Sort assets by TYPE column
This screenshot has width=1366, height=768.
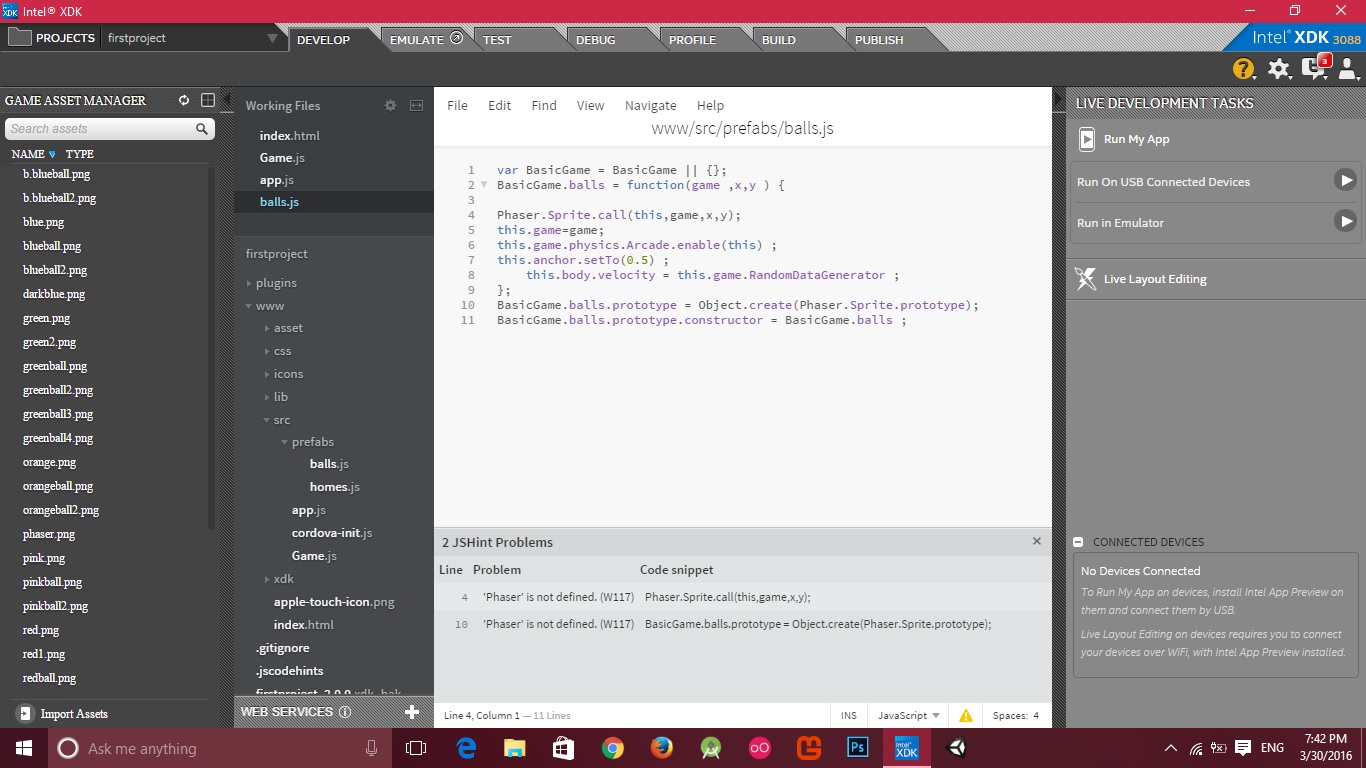[x=80, y=154]
